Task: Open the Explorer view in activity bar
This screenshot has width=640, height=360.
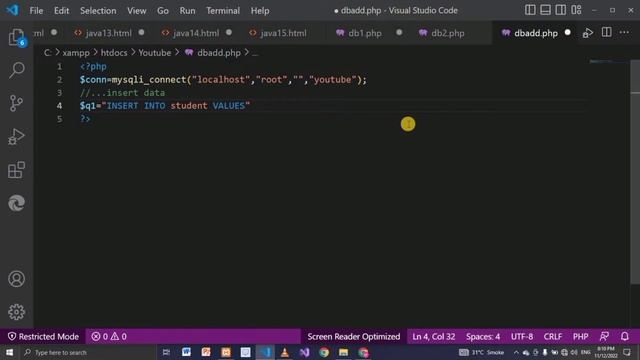Action: point(16,37)
